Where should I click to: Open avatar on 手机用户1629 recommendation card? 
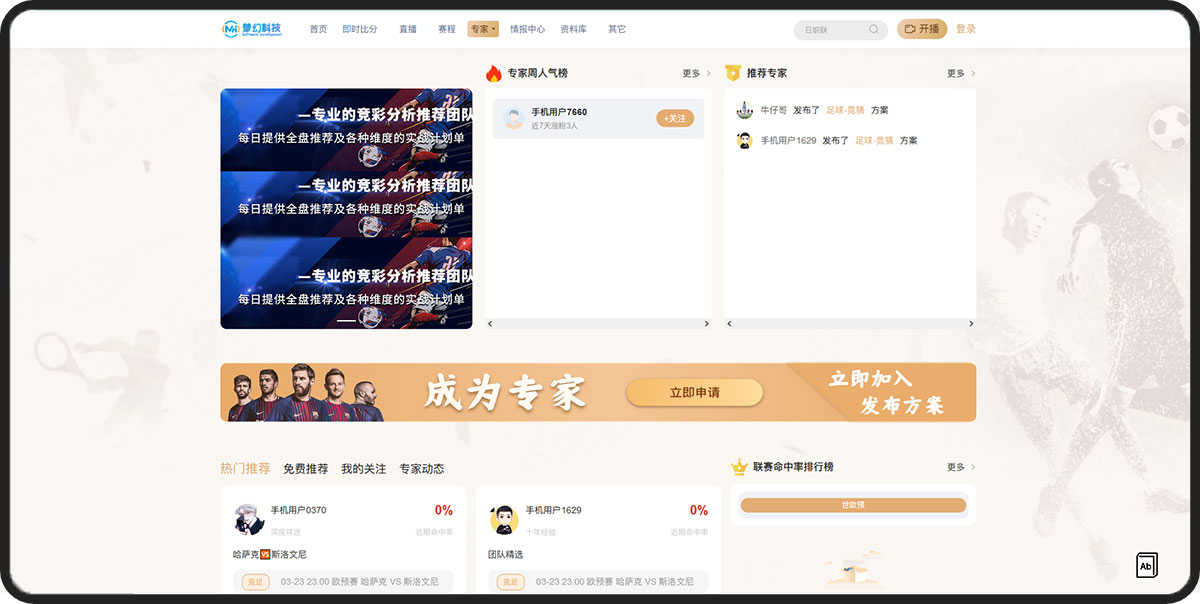click(x=504, y=519)
